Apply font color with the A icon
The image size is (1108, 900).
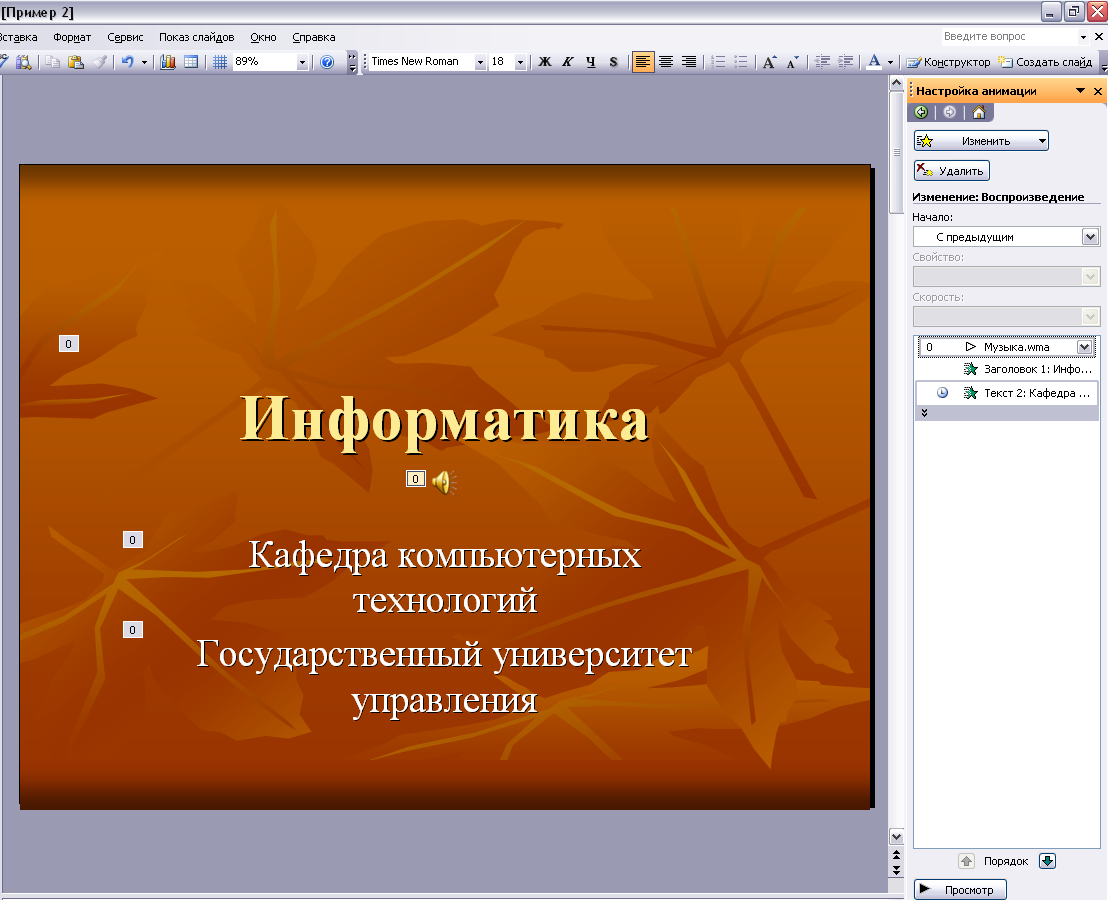(x=874, y=62)
